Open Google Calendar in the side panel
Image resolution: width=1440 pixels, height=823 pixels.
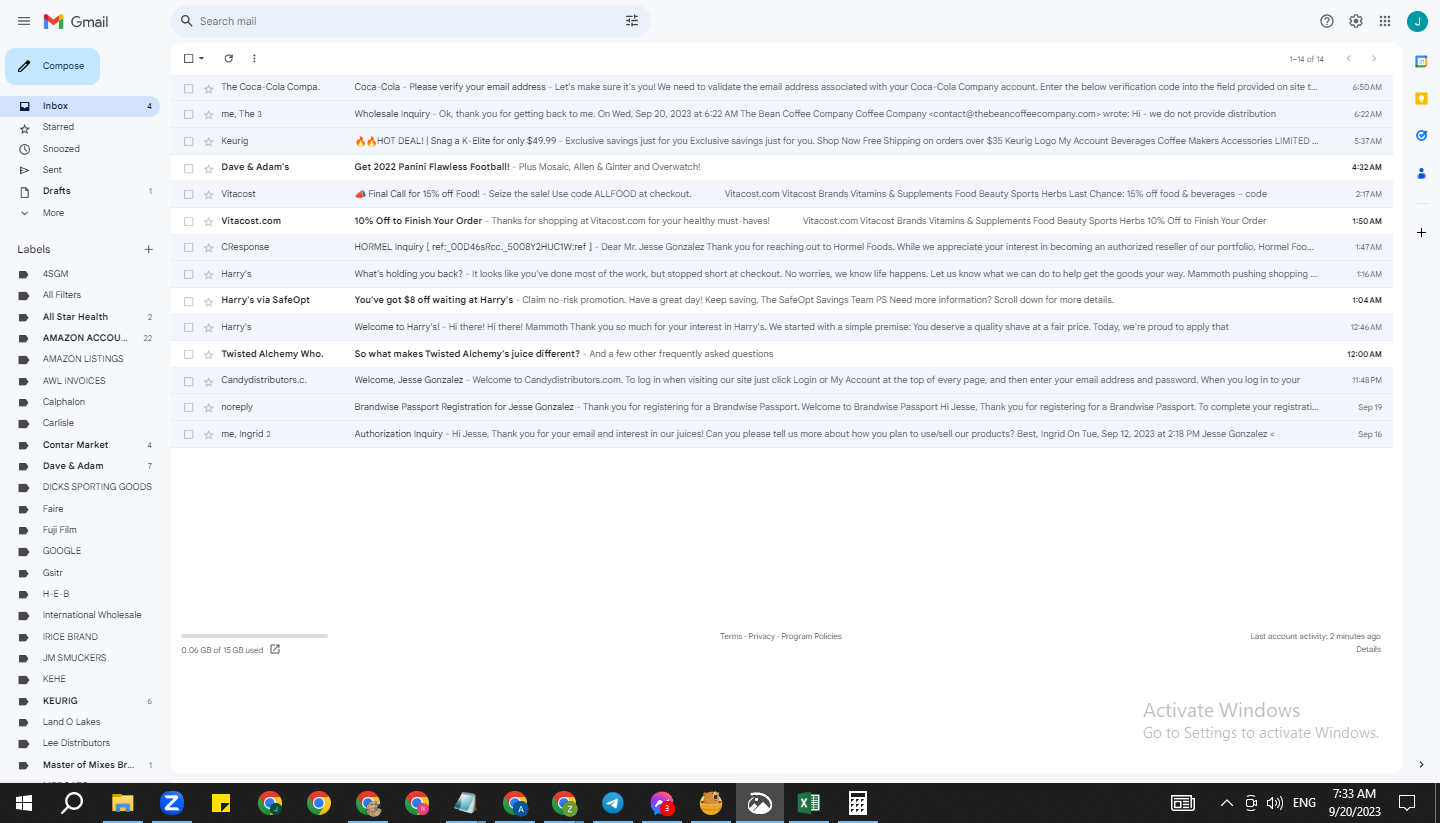[1421, 62]
